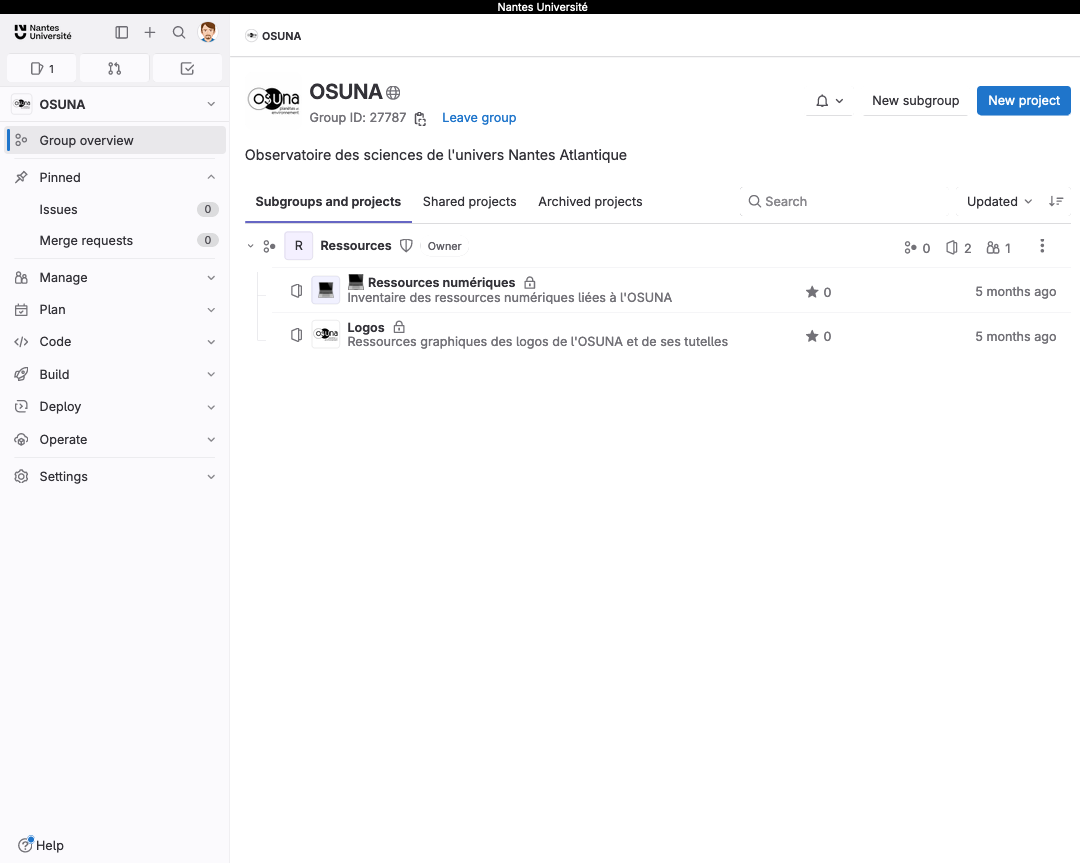Select Subgroups and projects tab
The image size is (1080, 863).
click(328, 202)
